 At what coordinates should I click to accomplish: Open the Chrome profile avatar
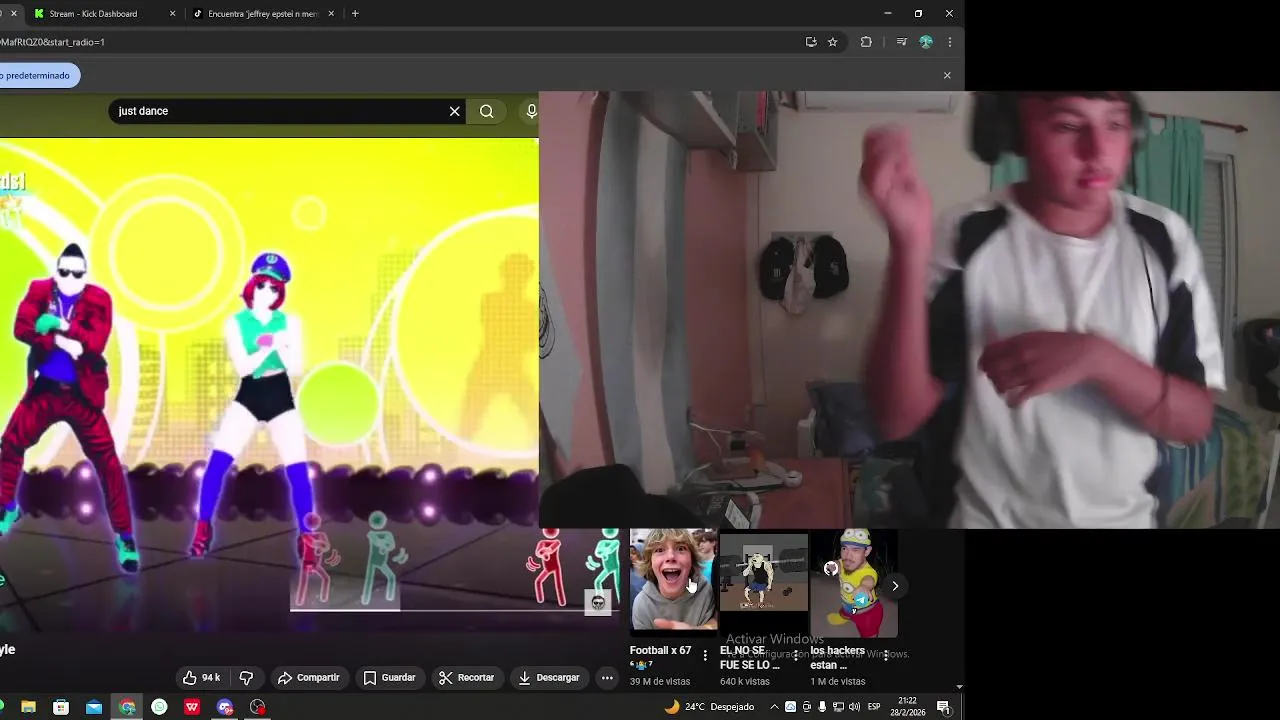tap(926, 42)
